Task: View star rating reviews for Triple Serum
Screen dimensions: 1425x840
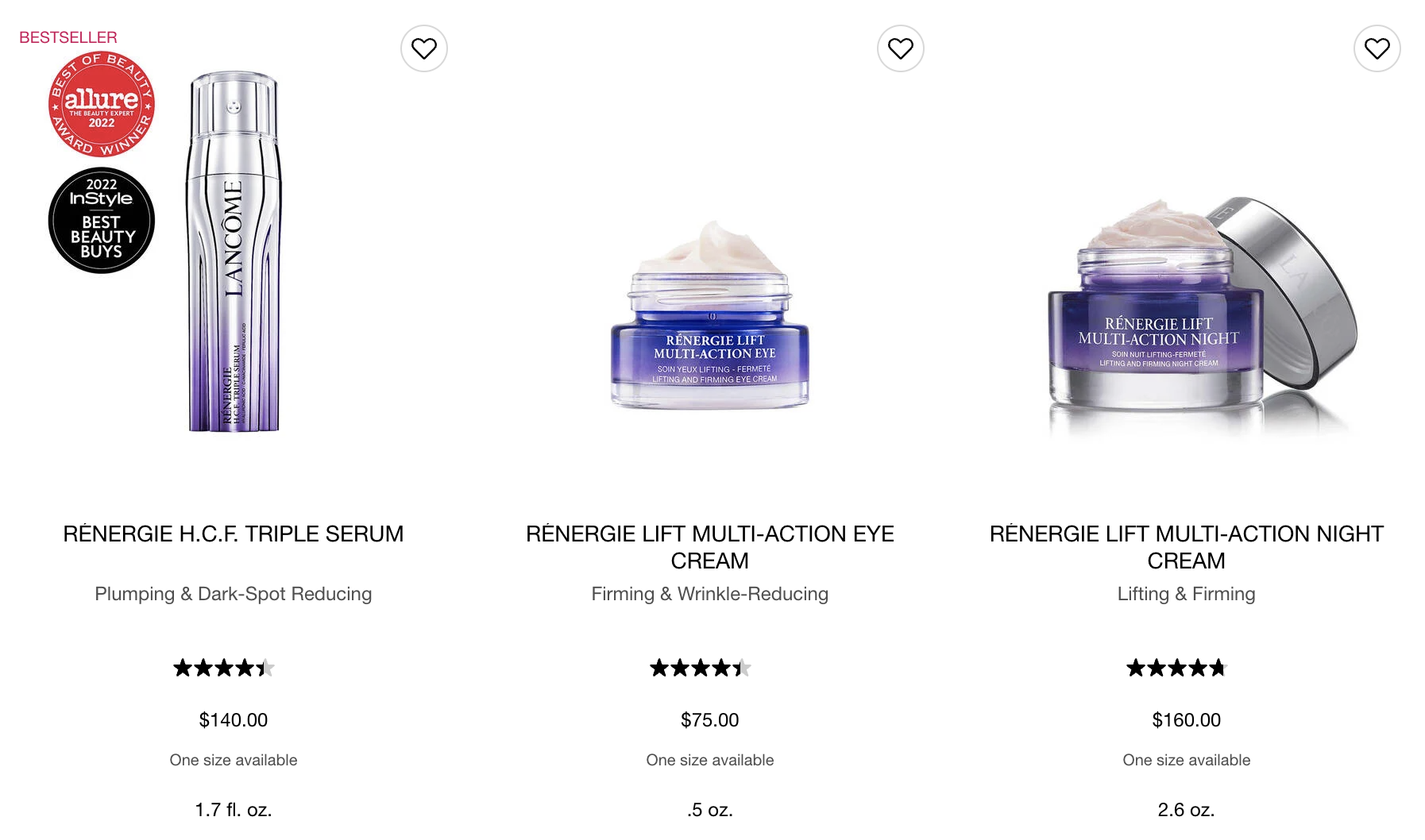Action: 224,668
